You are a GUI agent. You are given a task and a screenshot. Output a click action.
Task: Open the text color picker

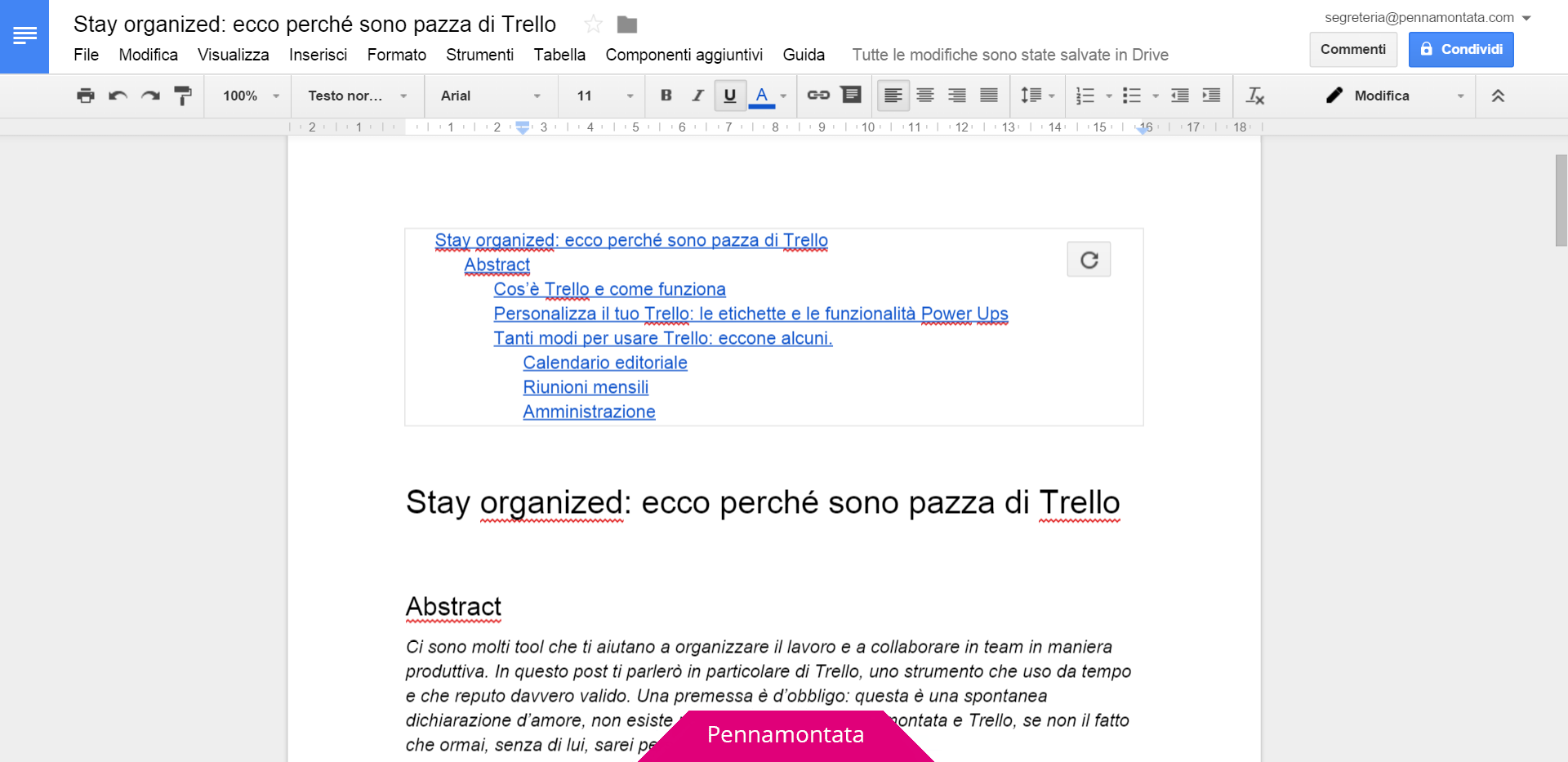(762, 96)
